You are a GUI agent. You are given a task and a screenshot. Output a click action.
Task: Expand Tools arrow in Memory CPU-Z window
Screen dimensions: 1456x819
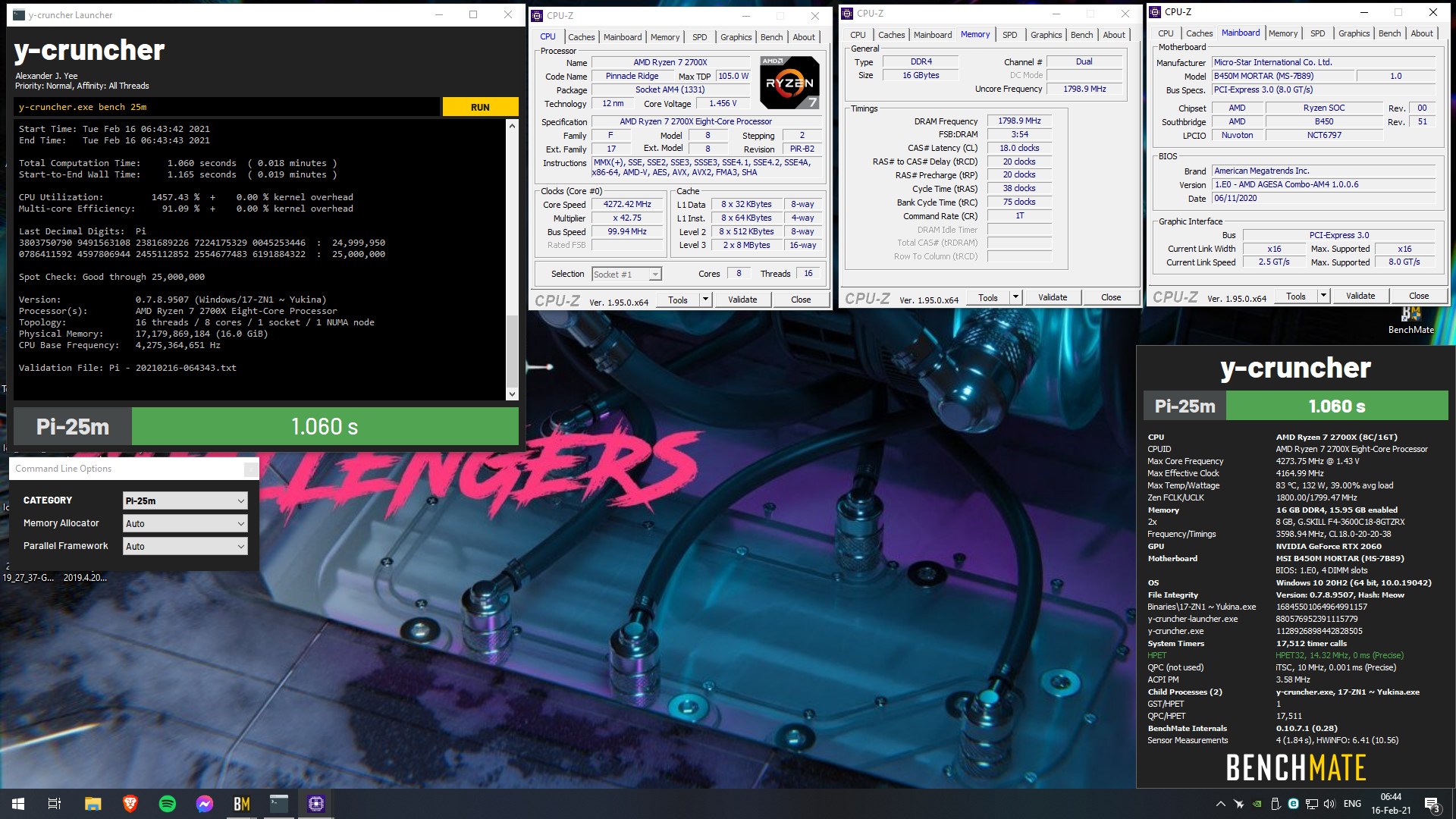(x=1015, y=297)
